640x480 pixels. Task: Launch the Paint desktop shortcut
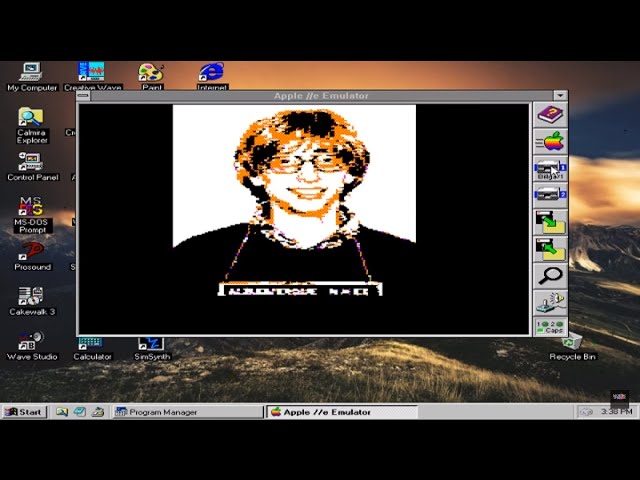pyautogui.click(x=151, y=76)
